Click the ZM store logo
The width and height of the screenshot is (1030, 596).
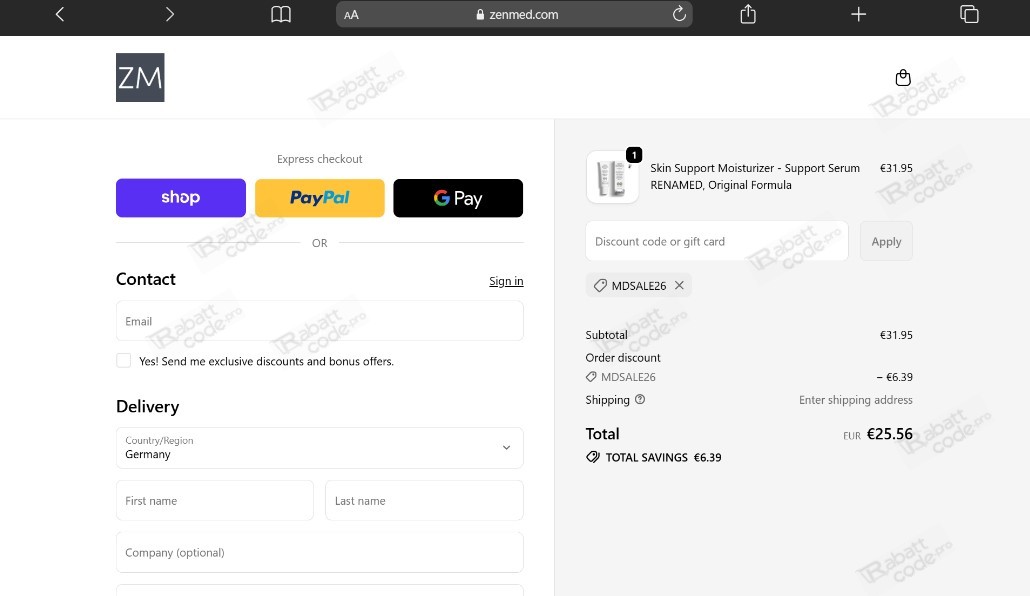[140, 78]
